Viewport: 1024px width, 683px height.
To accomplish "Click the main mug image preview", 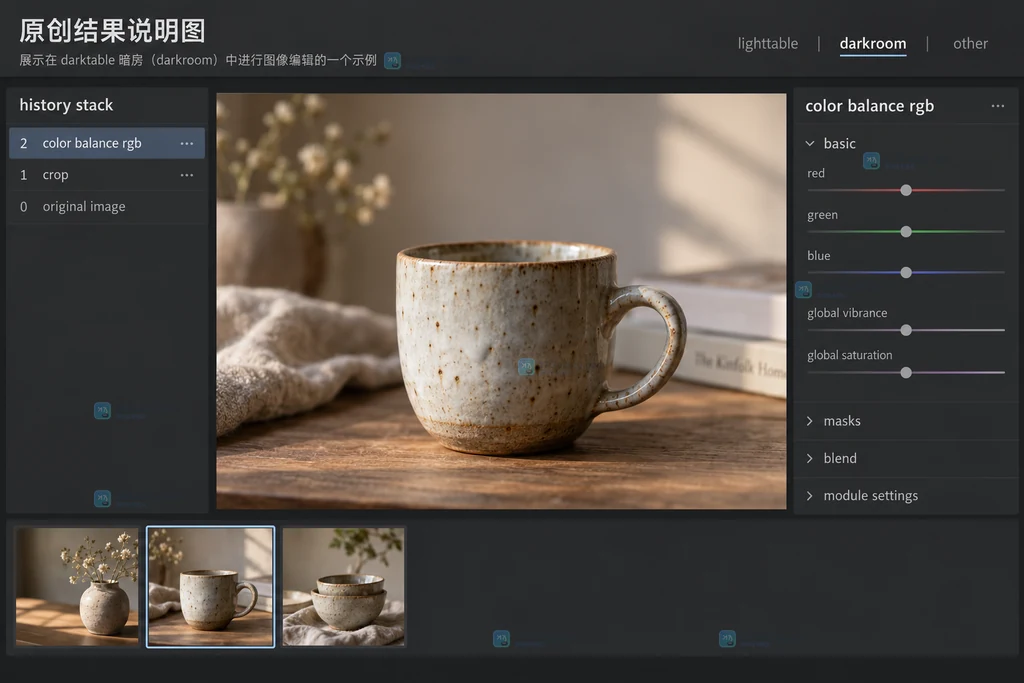I will click(502, 301).
